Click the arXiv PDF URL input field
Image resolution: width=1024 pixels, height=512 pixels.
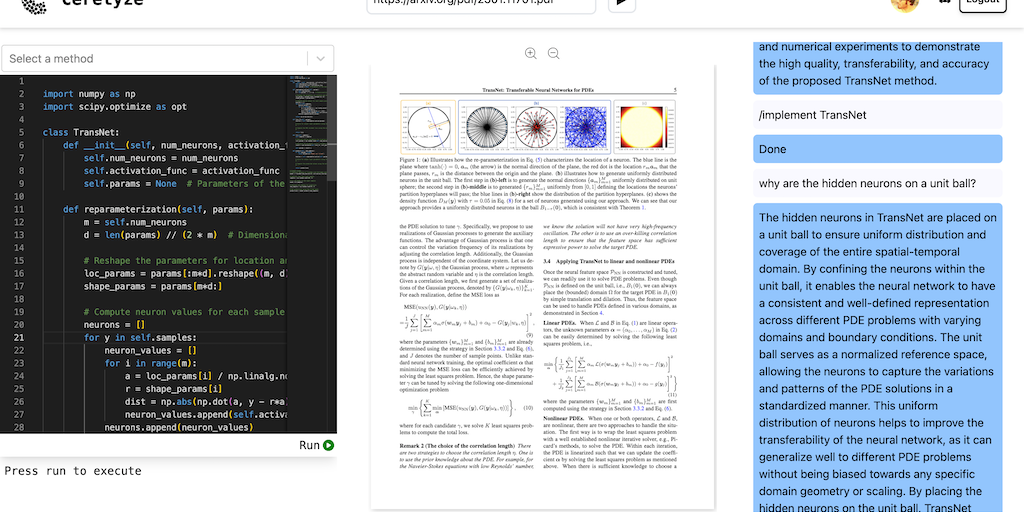[x=484, y=4]
